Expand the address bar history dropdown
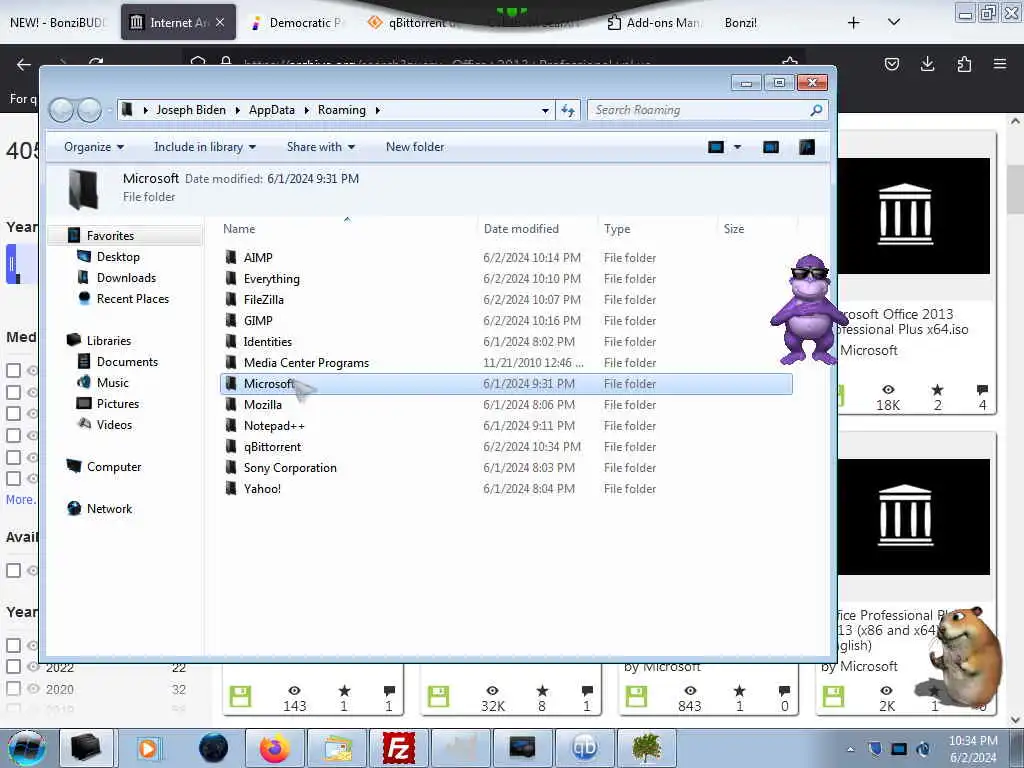 click(545, 110)
